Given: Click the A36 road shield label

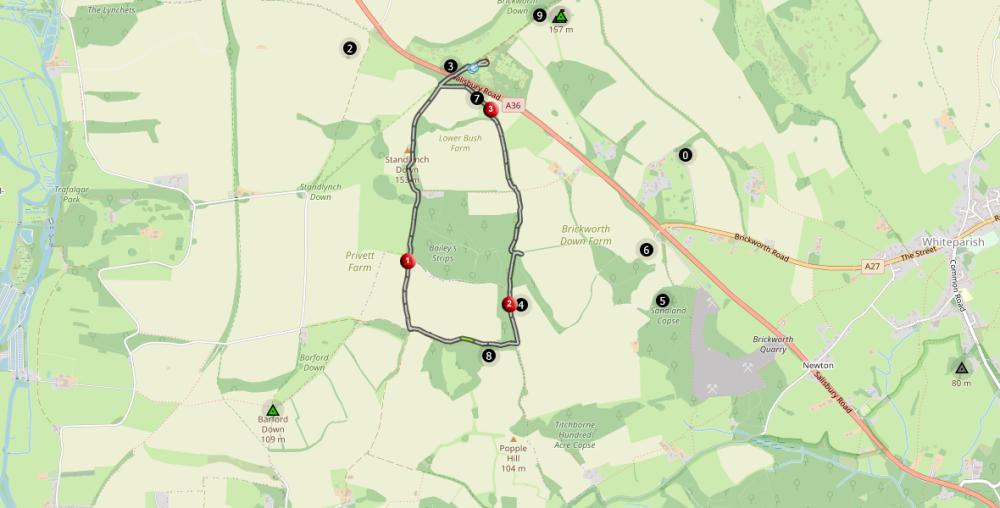Looking at the screenshot, I should coord(513,106).
